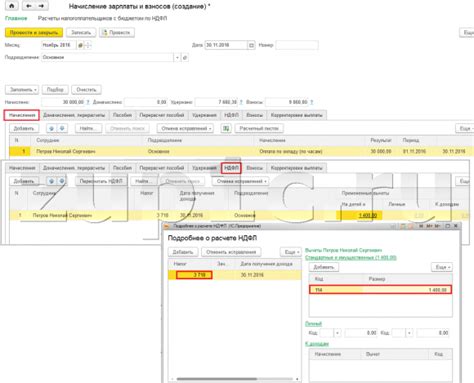Click the Месяц field showing Ноябрь 2016

[59, 45]
